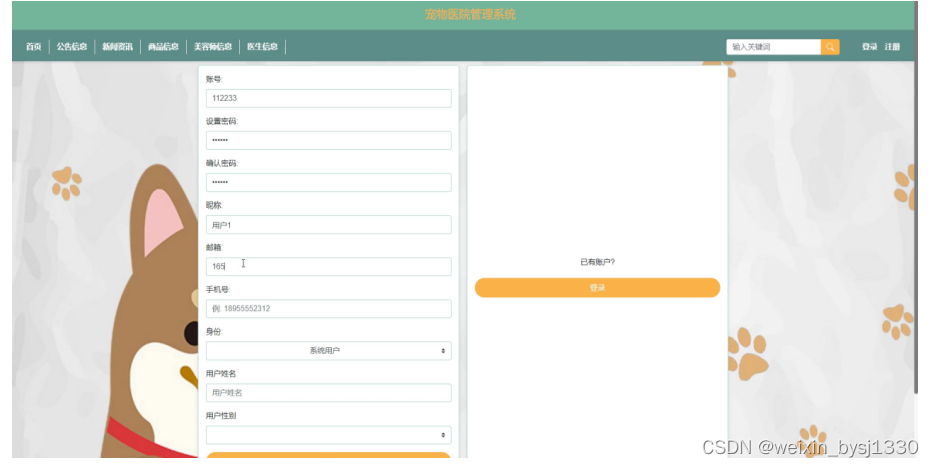Click the 已有账户? text
This screenshot has height=467, width=934.
[x=597, y=262]
